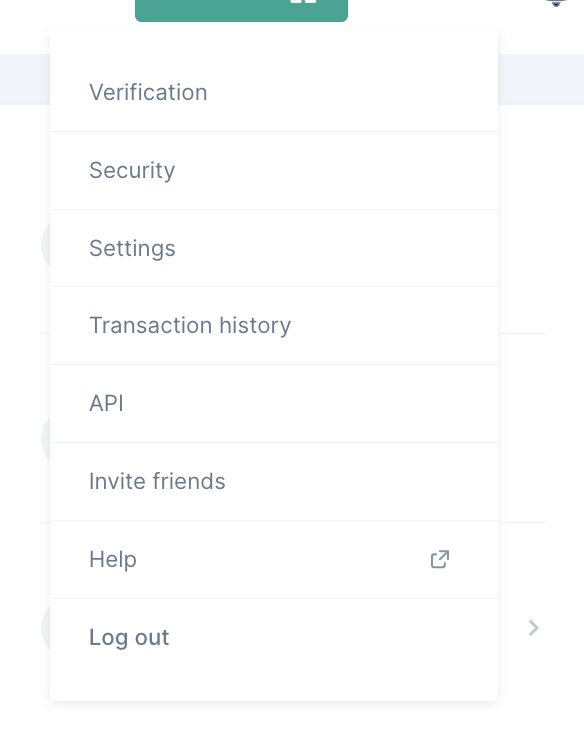Open the Help link

point(274,559)
